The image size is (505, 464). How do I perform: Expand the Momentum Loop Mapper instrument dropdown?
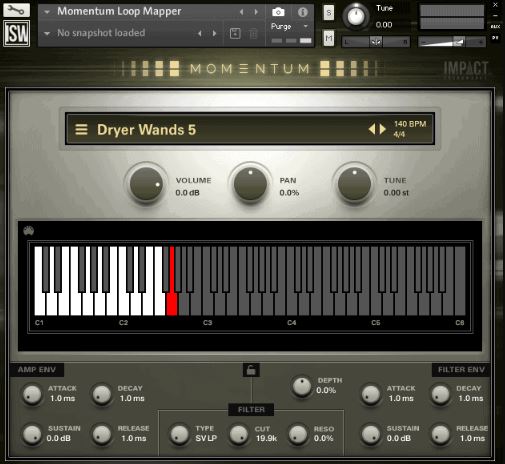click(x=47, y=12)
